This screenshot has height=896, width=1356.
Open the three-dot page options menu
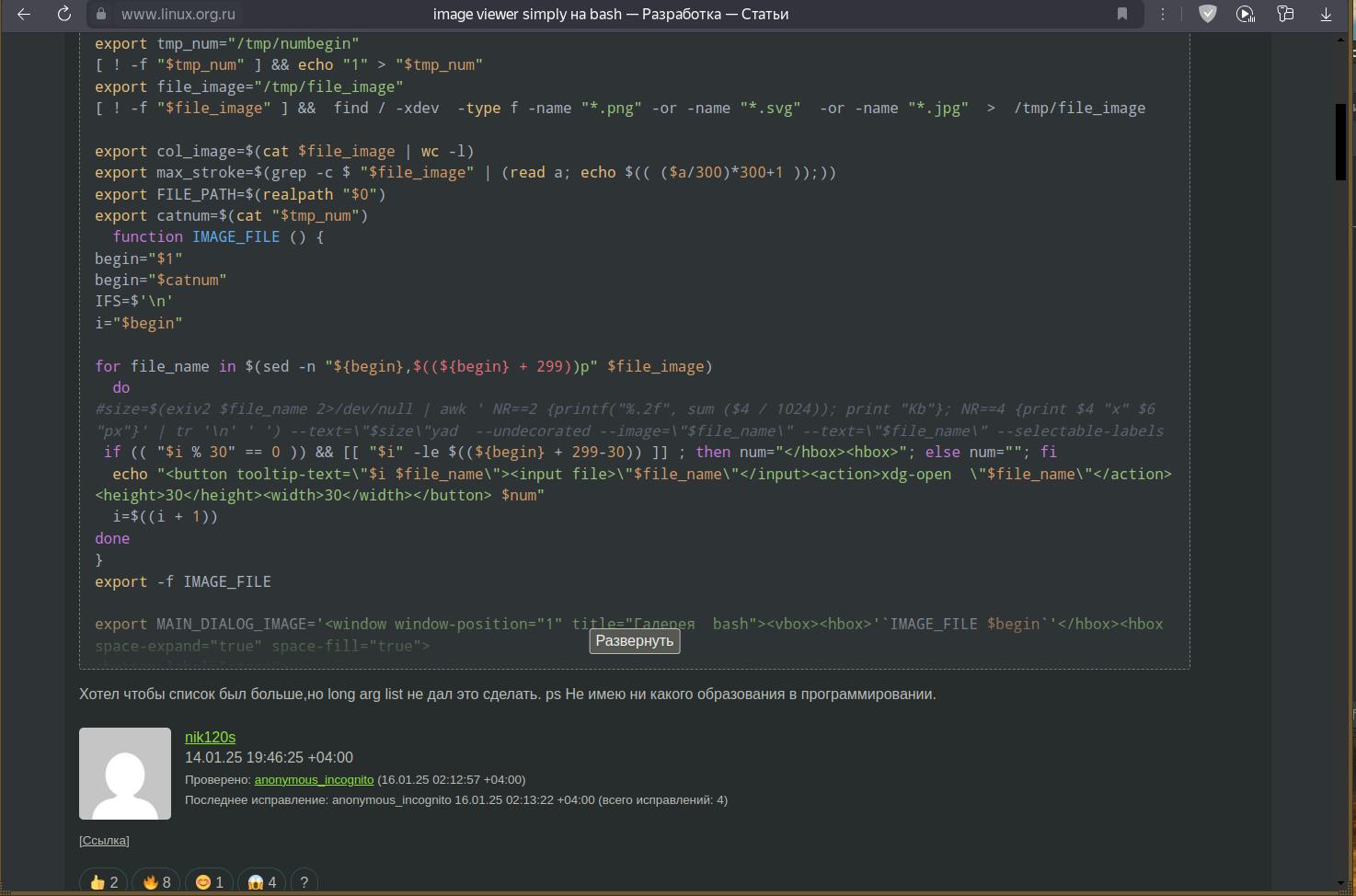(1163, 14)
